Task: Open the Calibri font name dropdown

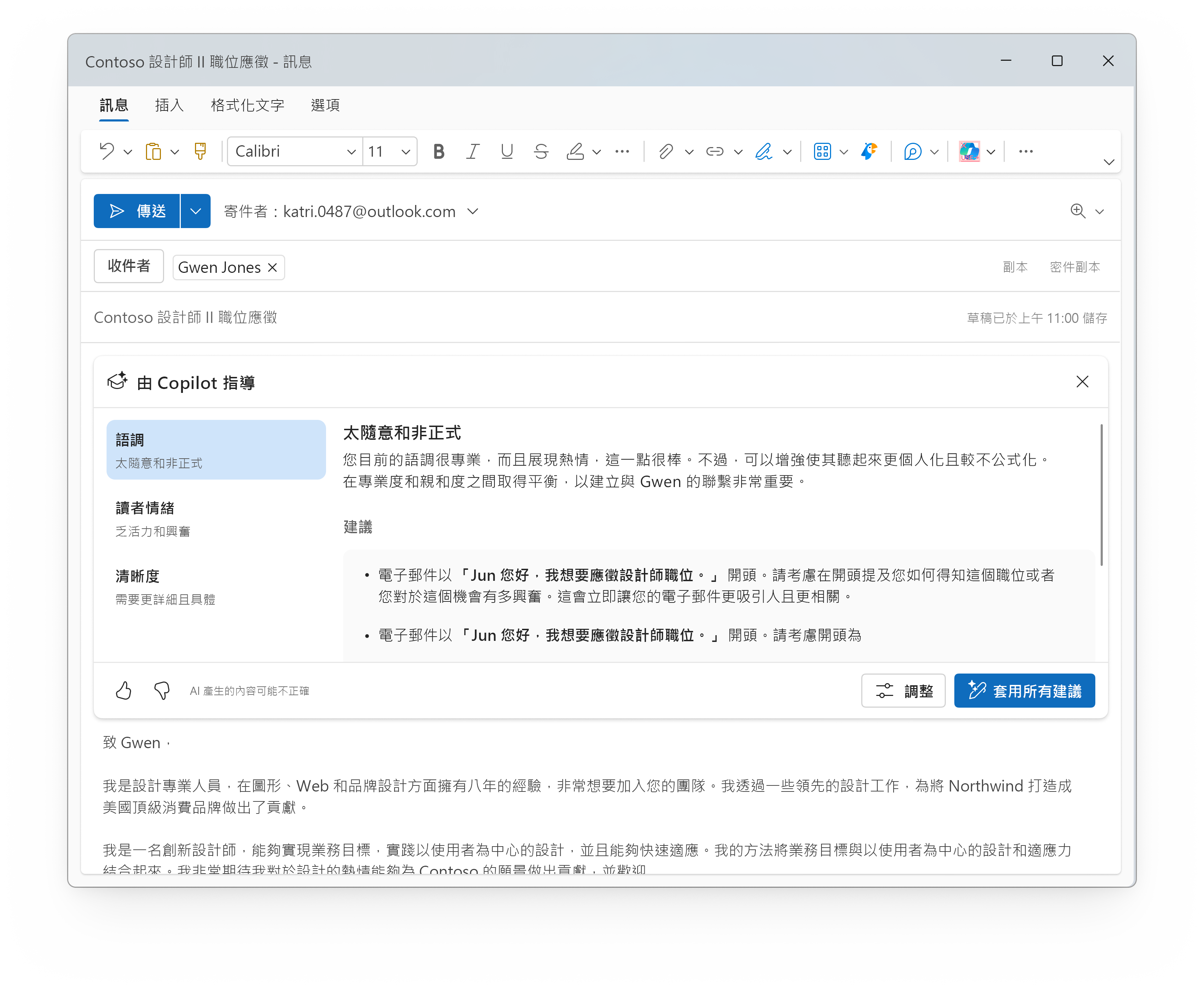Action: tap(351, 152)
